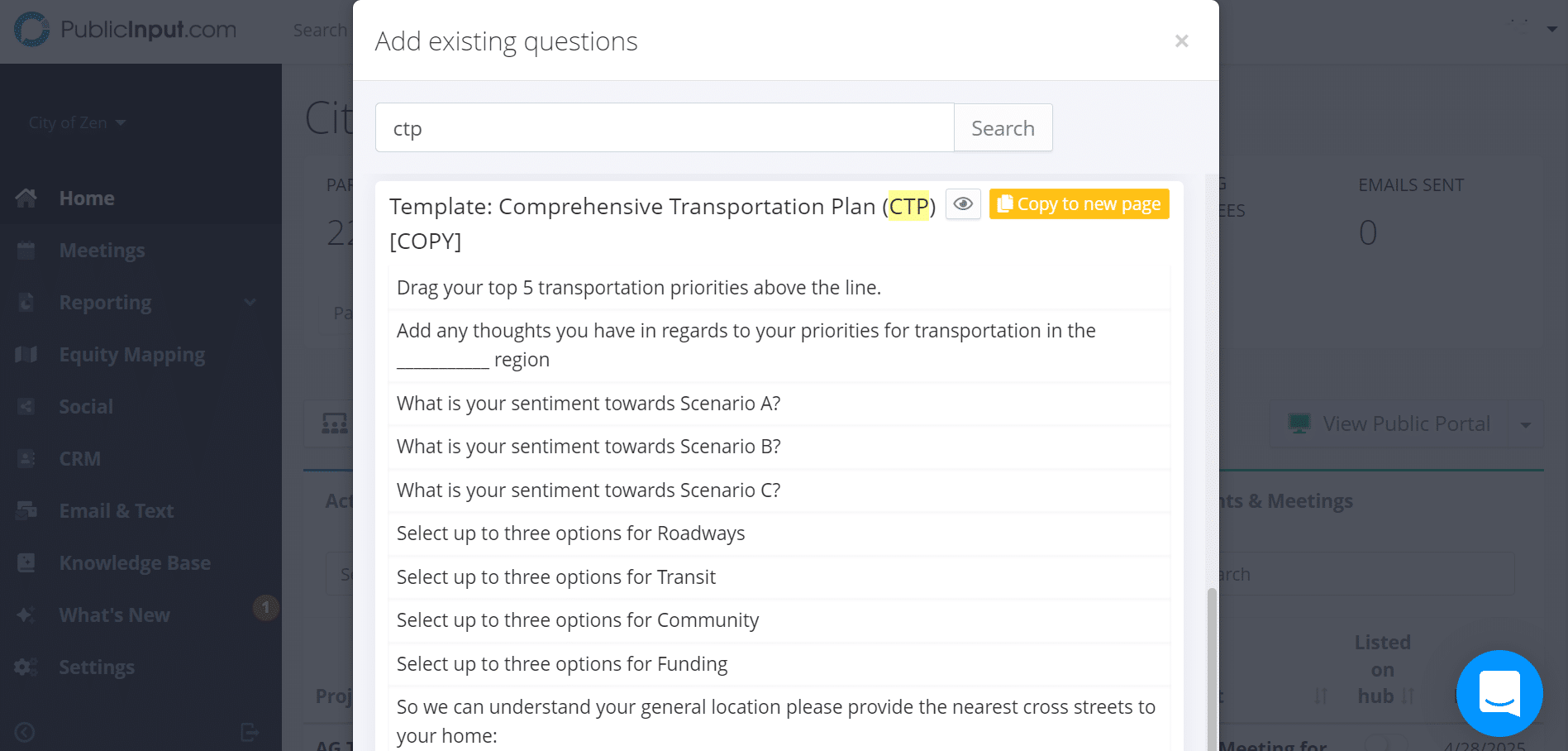Click the Copy to new page button
The image size is (1568, 751).
[x=1079, y=203]
